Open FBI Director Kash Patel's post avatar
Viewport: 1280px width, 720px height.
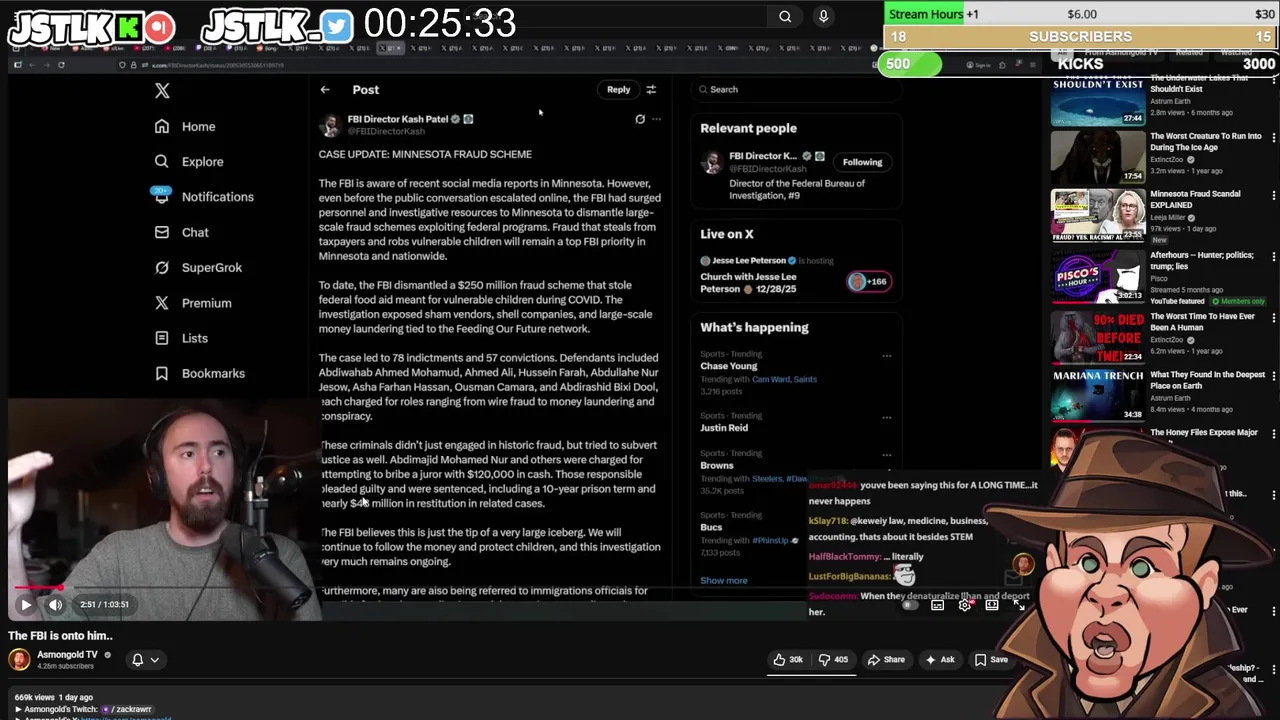(x=329, y=125)
